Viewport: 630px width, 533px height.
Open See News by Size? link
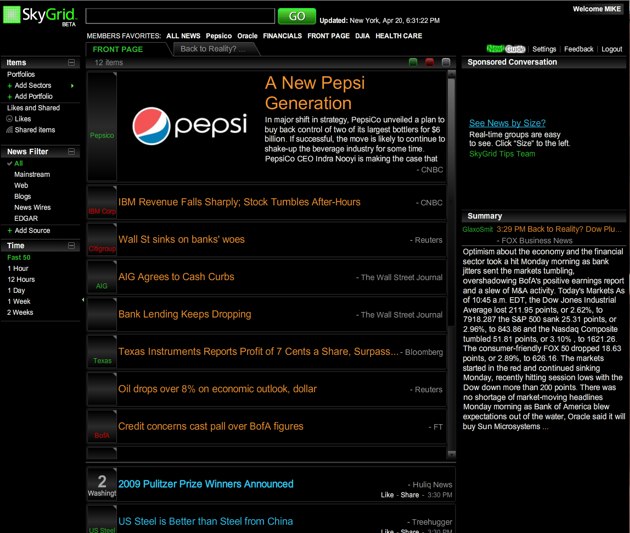coord(507,123)
